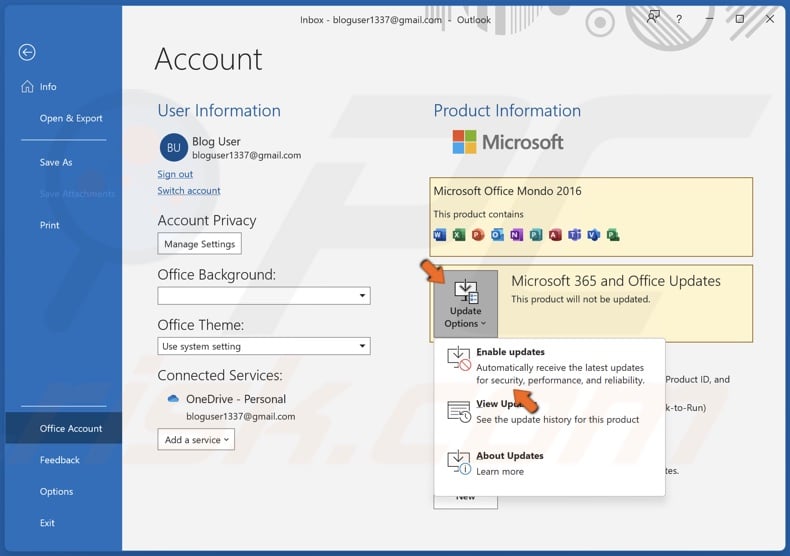Open Options in the left sidebar
The image size is (790, 556).
pos(56,491)
